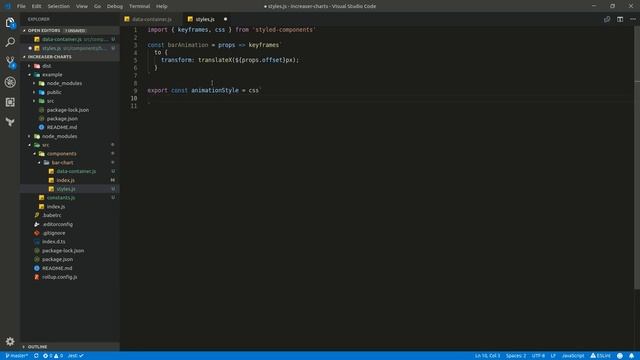Change file encoding UTF-8
The image size is (640, 360).
(x=538, y=356)
